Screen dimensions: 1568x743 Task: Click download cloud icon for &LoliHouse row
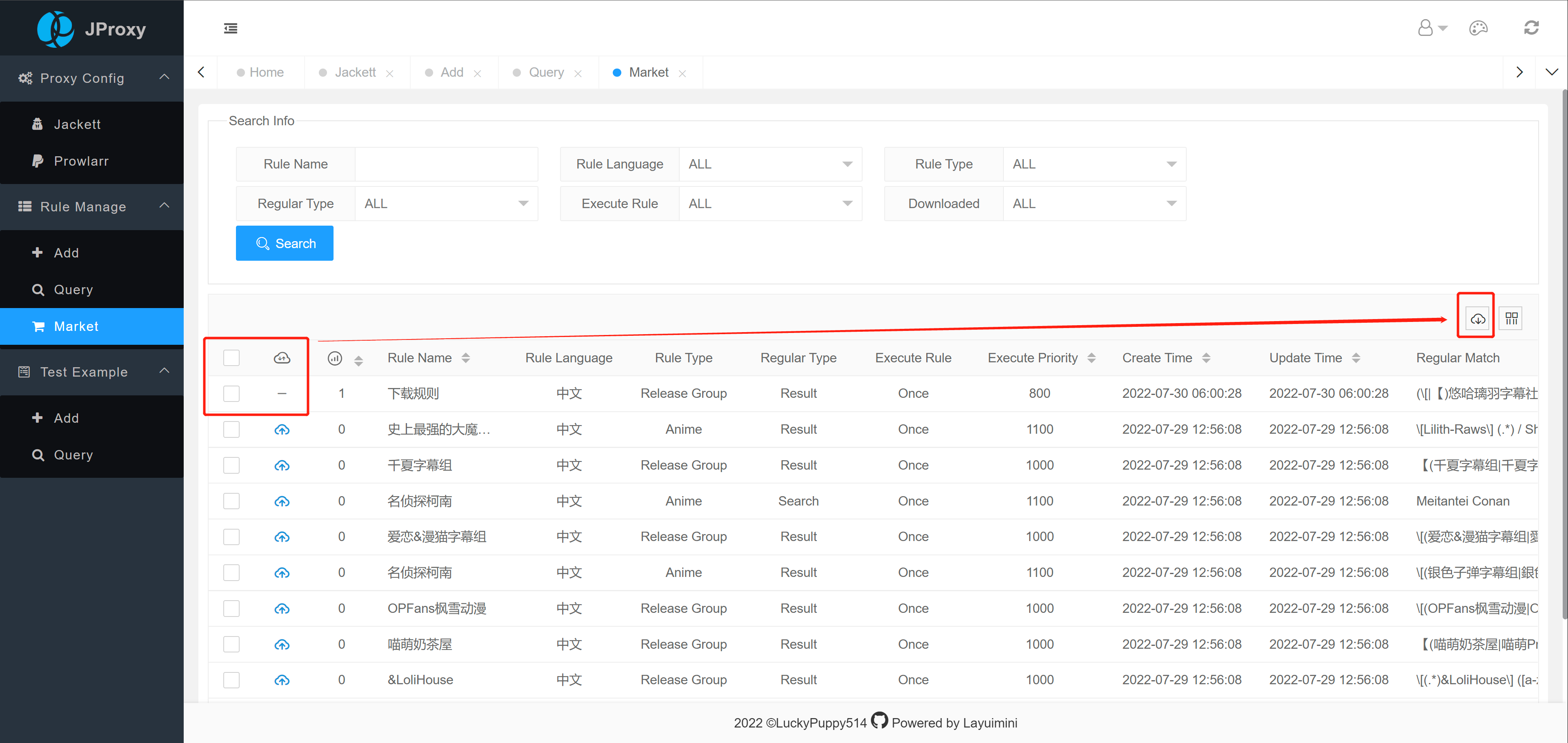(282, 680)
